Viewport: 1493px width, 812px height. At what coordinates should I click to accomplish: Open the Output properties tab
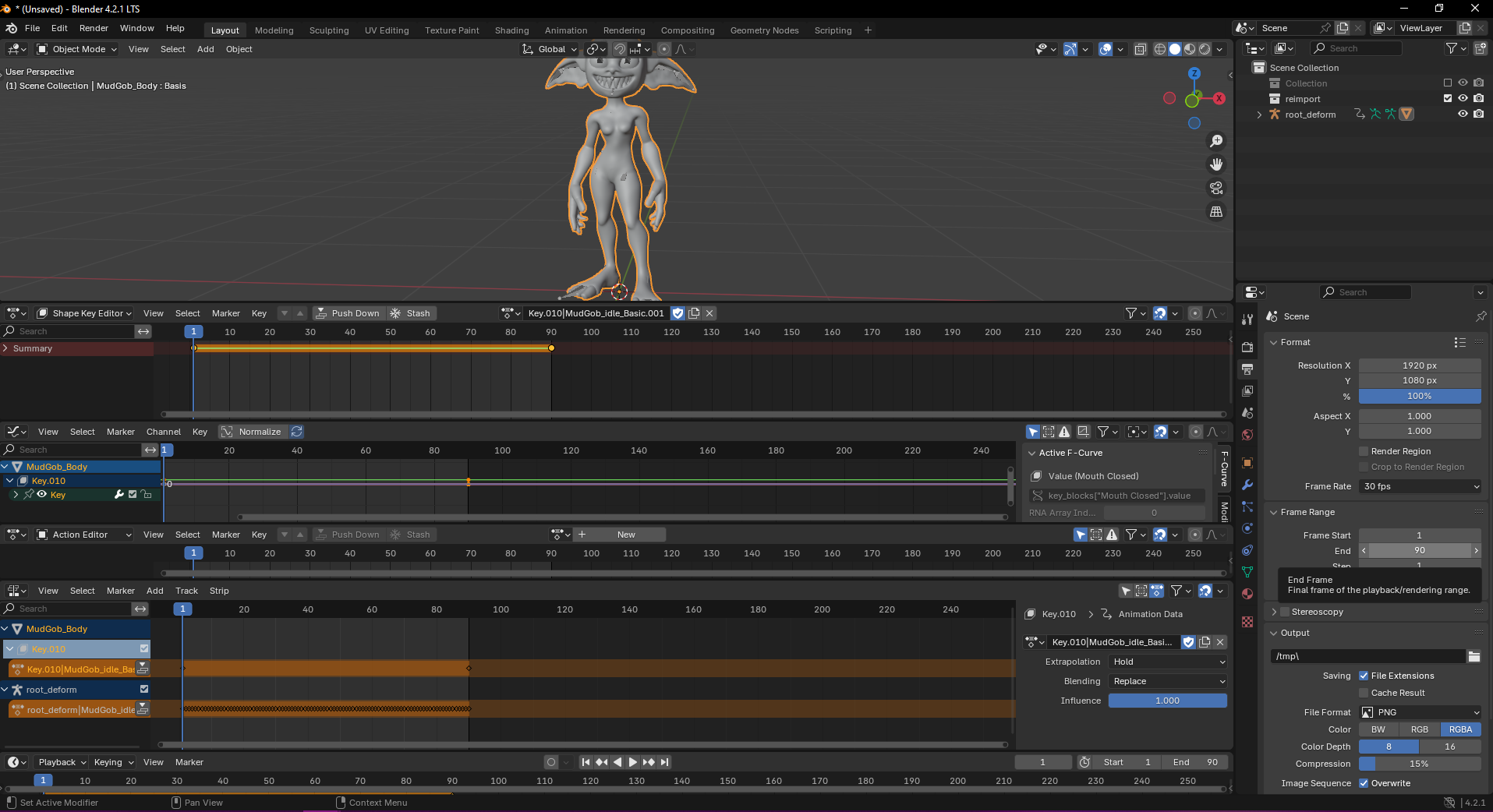(x=1247, y=369)
